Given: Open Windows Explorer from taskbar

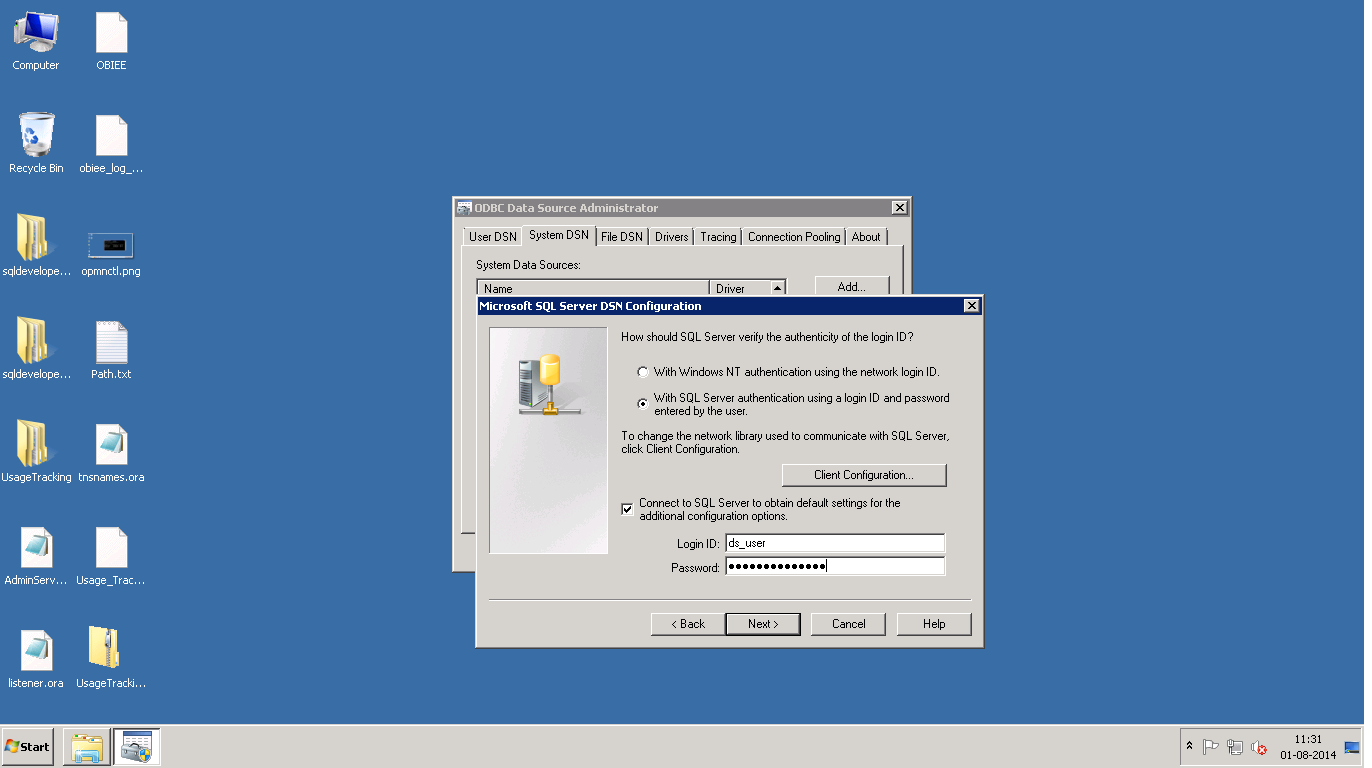Looking at the screenshot, I should click(x=86, y=747).
